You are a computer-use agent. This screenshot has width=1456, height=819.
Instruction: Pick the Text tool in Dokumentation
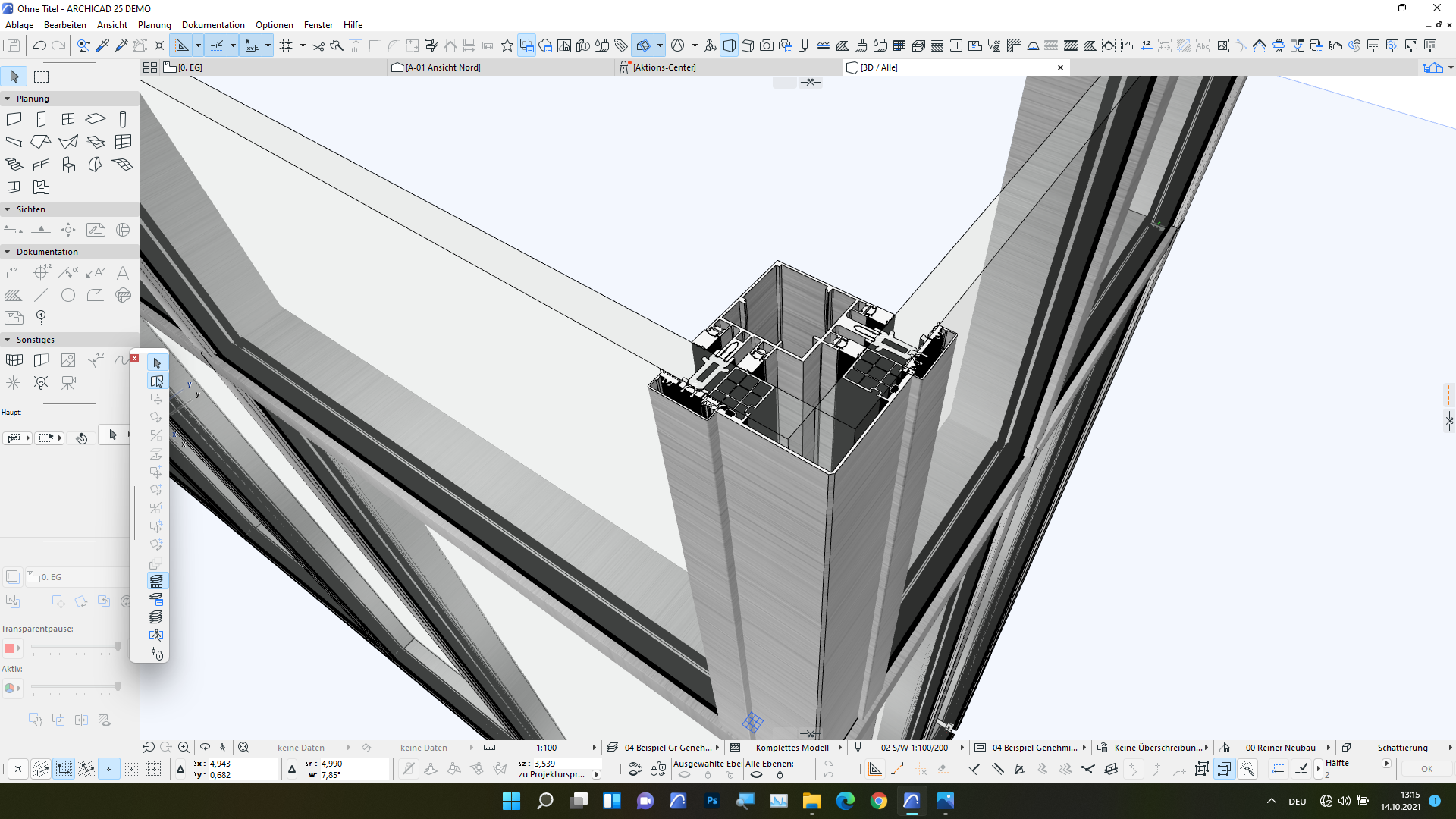(123, 273)
